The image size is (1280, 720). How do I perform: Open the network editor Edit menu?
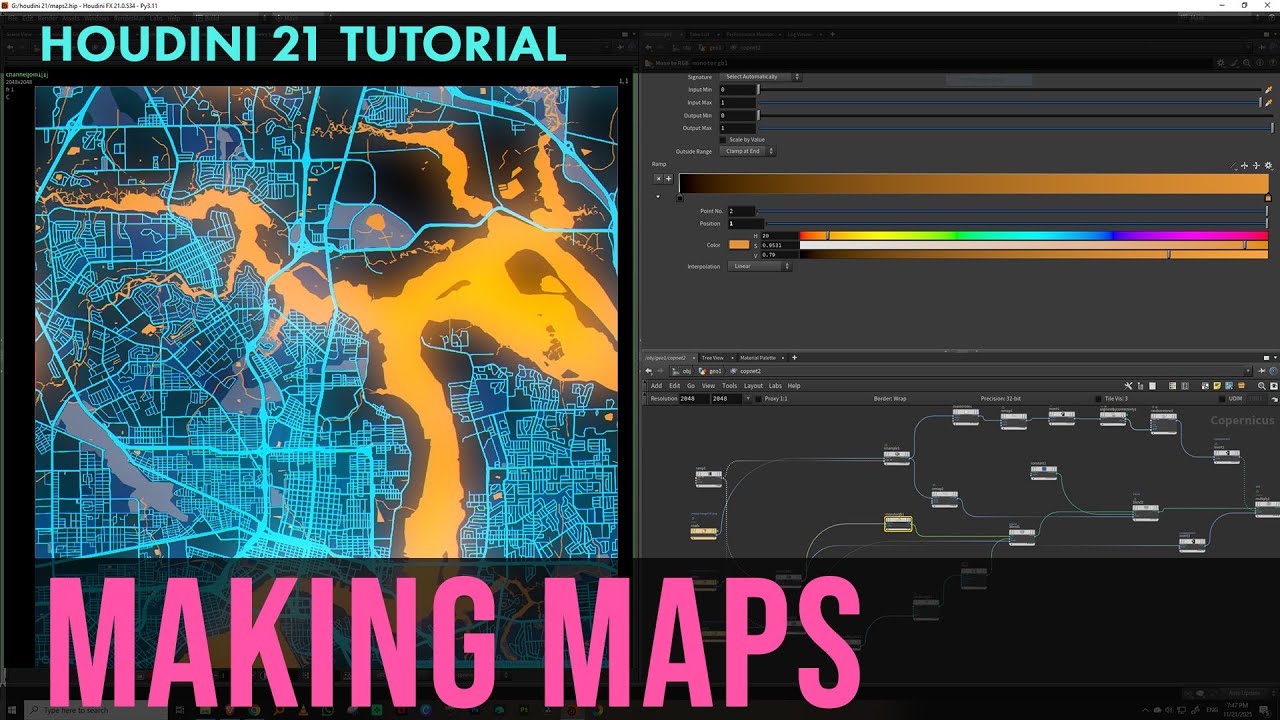coord(674,386)
